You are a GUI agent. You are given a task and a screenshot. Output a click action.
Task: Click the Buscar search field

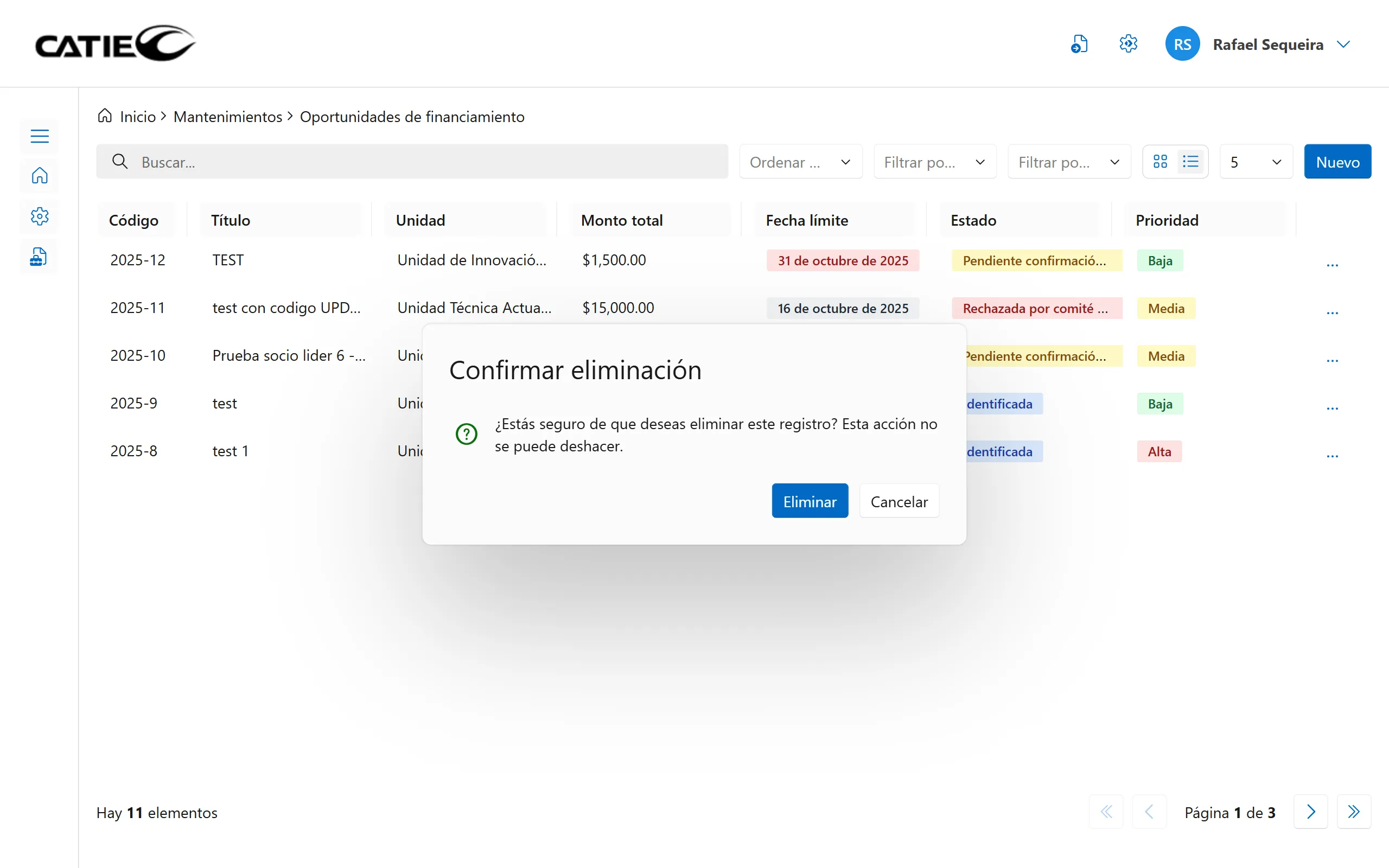coord(411,162)
